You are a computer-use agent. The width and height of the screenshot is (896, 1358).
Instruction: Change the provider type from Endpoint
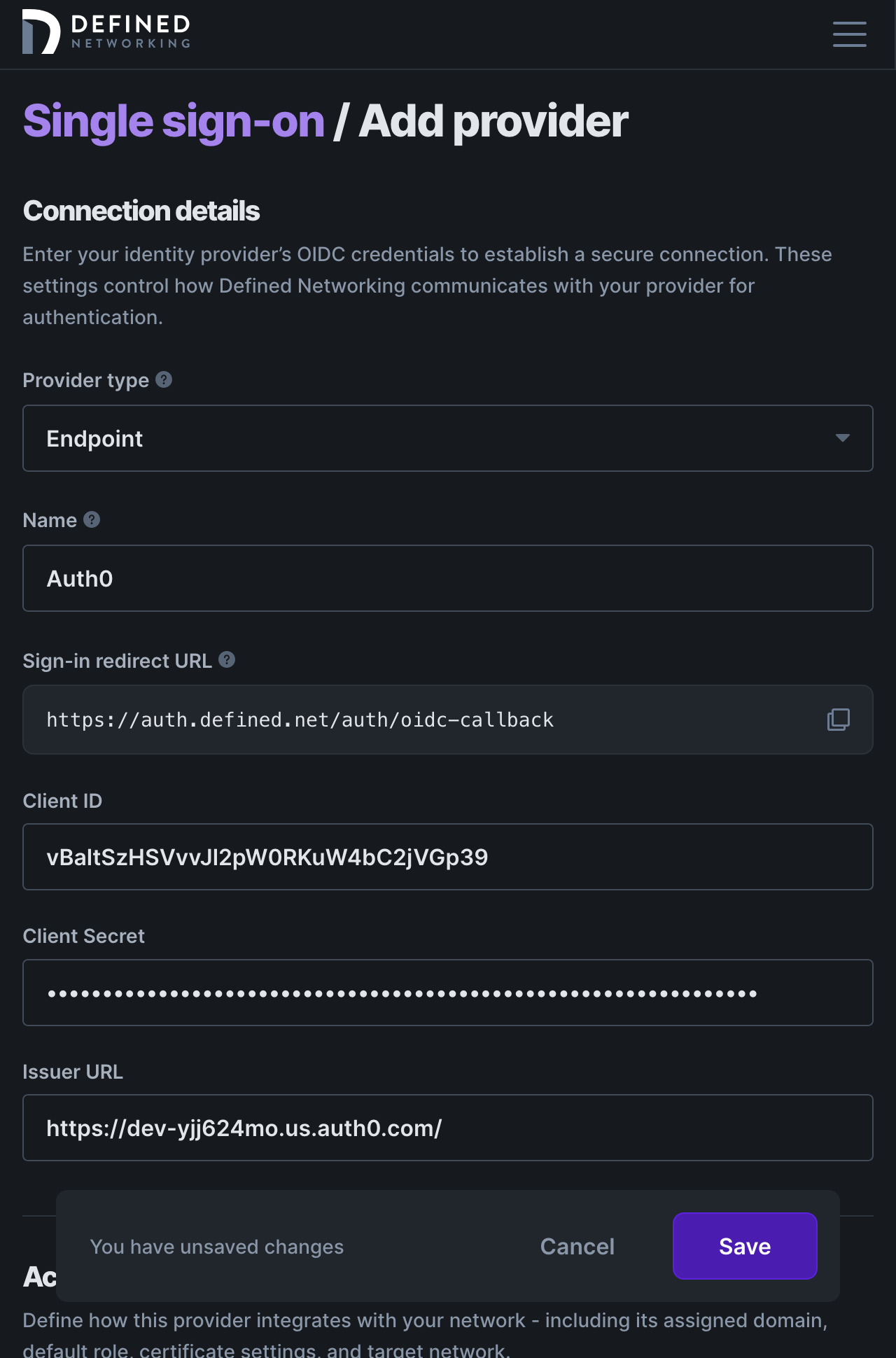pyautogui.click(x=448, y=438)
